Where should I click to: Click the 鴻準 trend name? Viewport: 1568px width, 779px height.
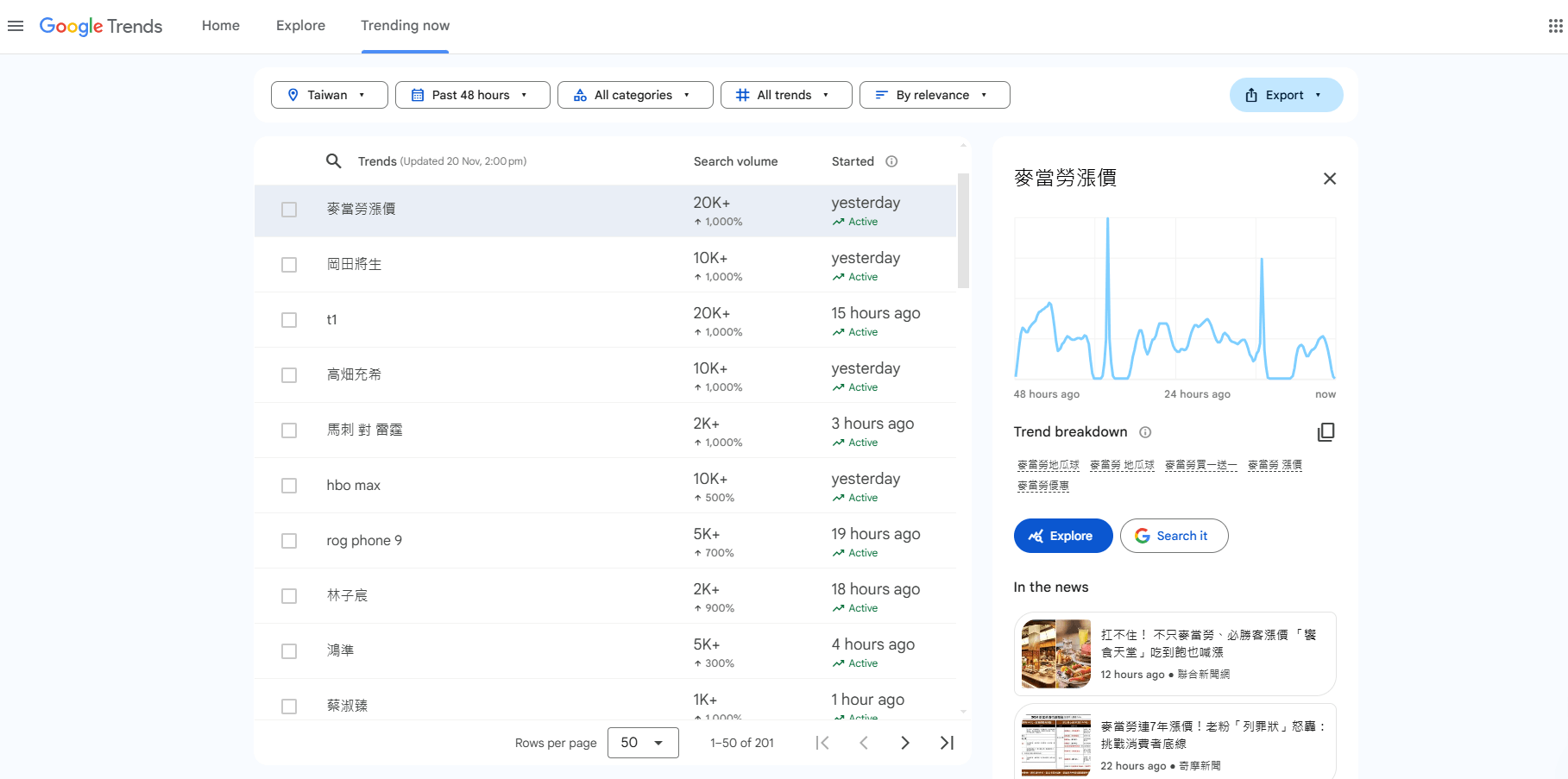pos(340,650)
